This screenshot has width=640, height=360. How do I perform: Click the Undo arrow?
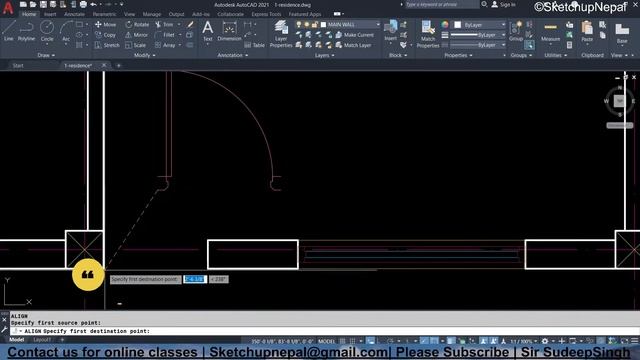pos(93,4)
